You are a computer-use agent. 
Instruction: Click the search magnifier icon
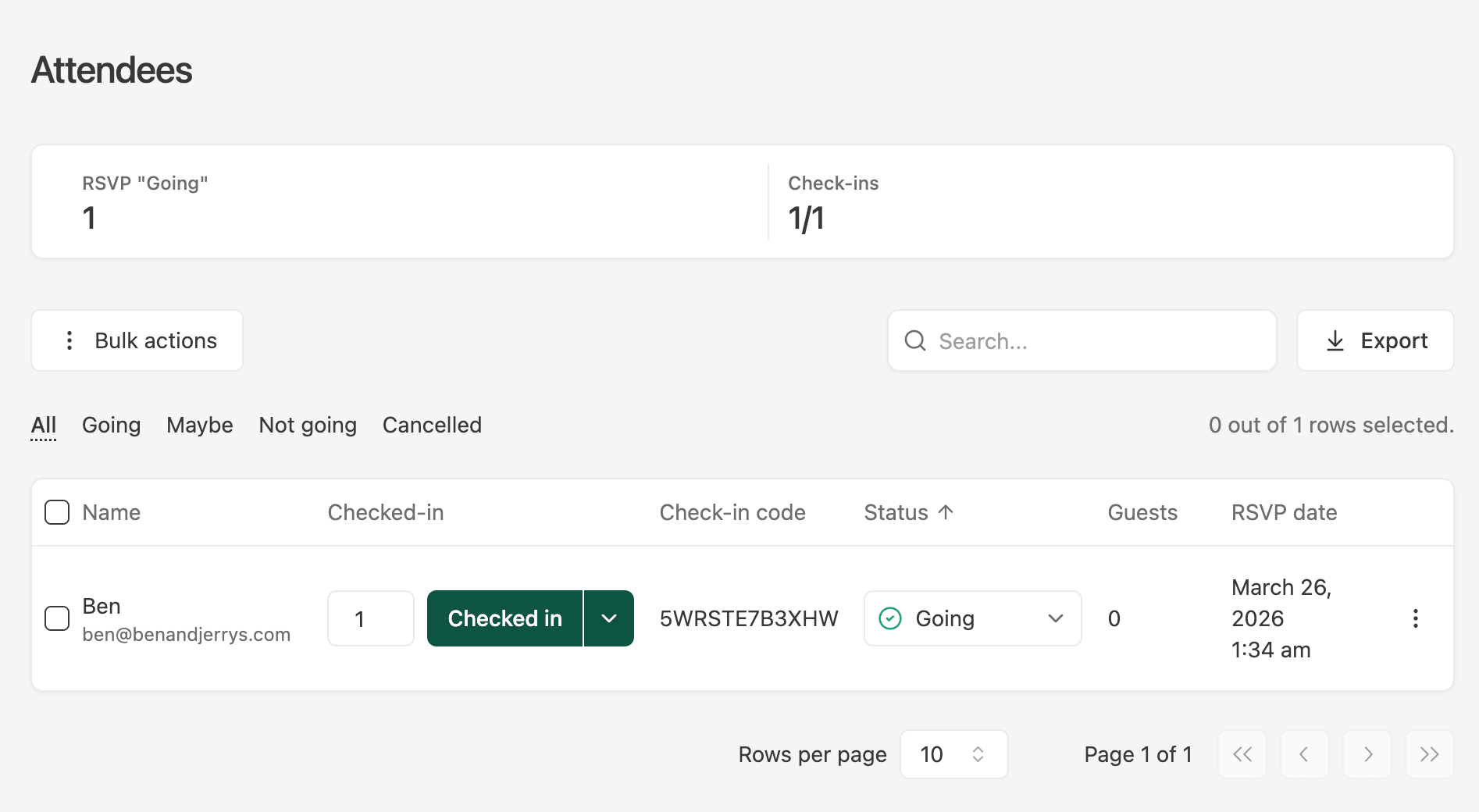(x=914, y=340)
